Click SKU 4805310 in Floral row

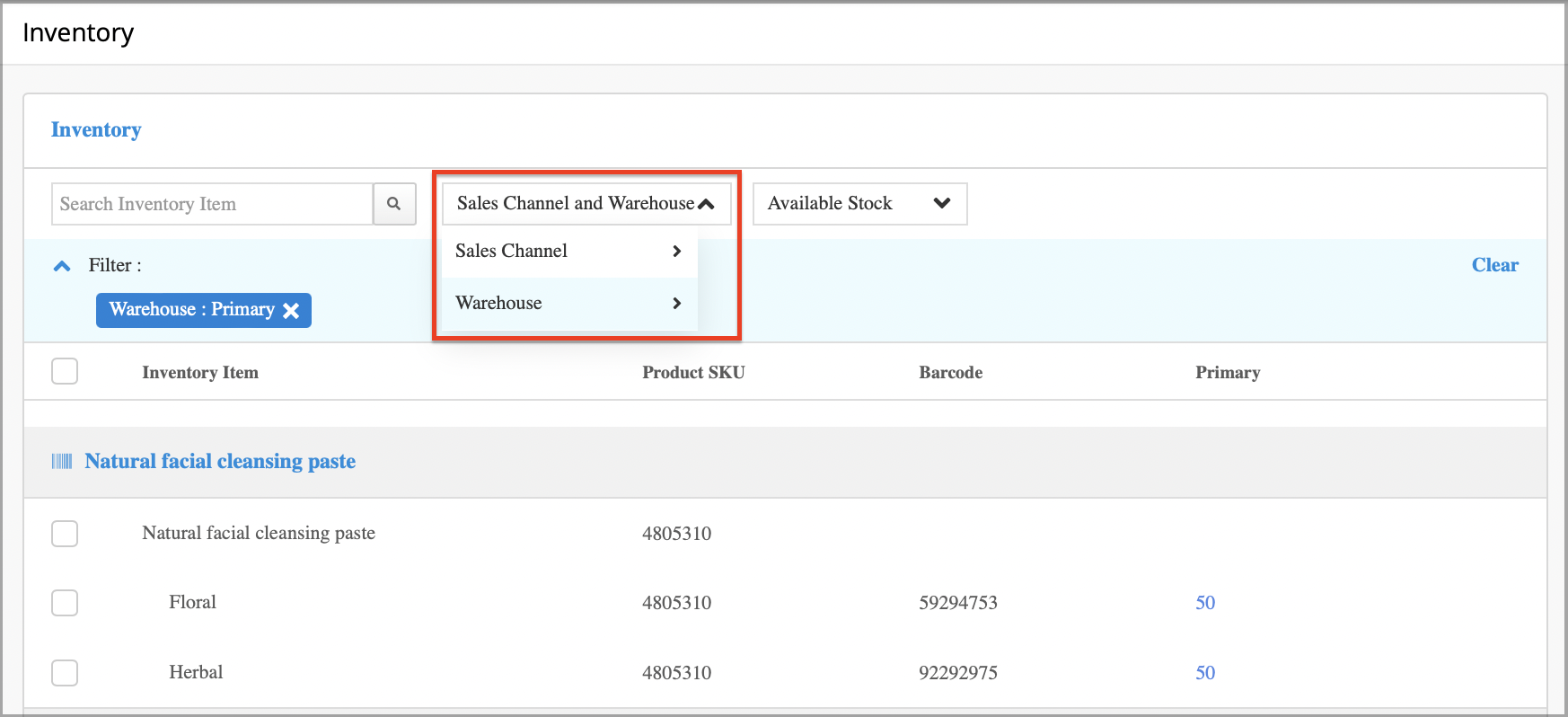pos(676,603)
